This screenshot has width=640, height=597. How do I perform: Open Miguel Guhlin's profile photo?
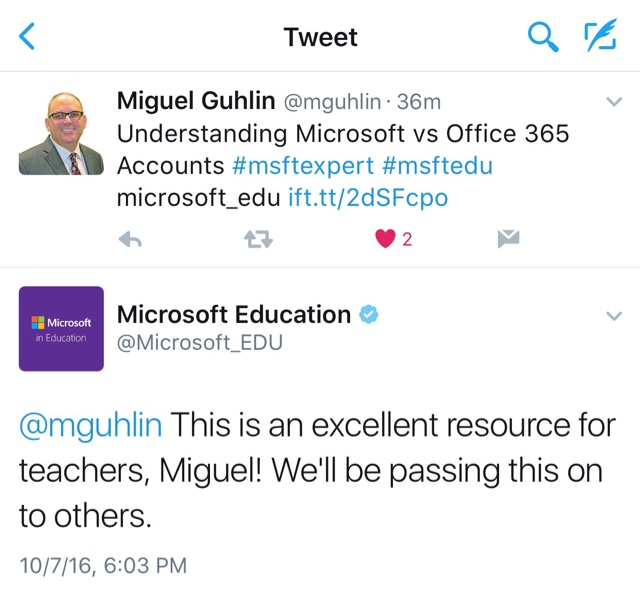61,132
